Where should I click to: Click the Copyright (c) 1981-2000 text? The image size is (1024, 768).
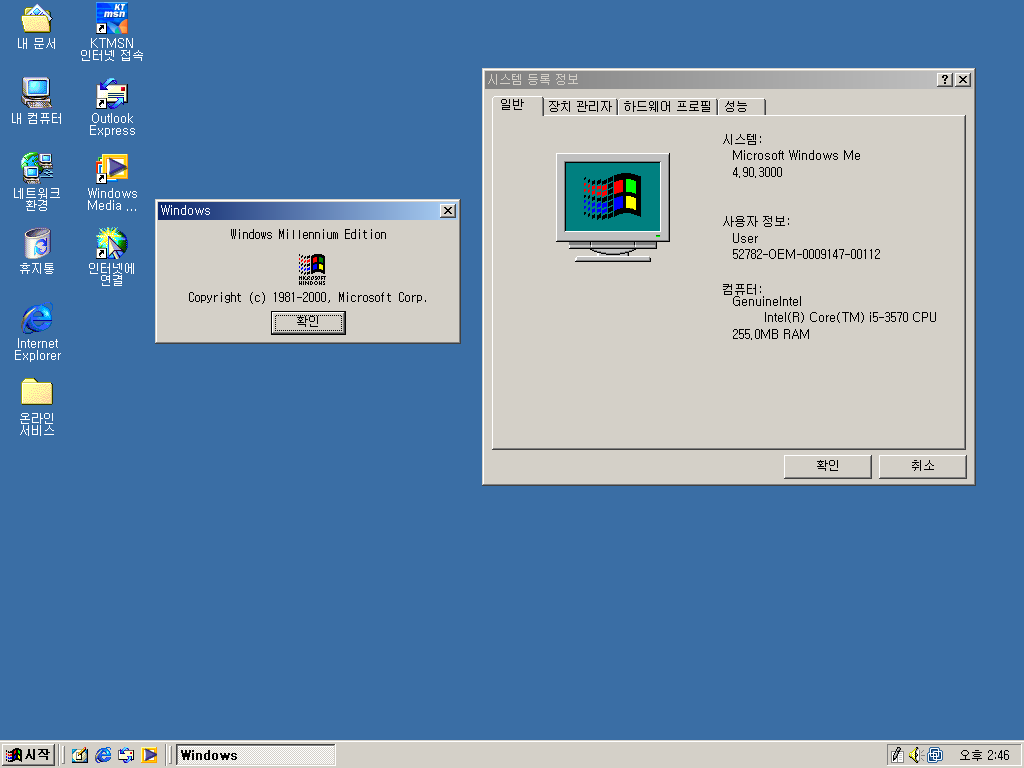coord(308,297)
